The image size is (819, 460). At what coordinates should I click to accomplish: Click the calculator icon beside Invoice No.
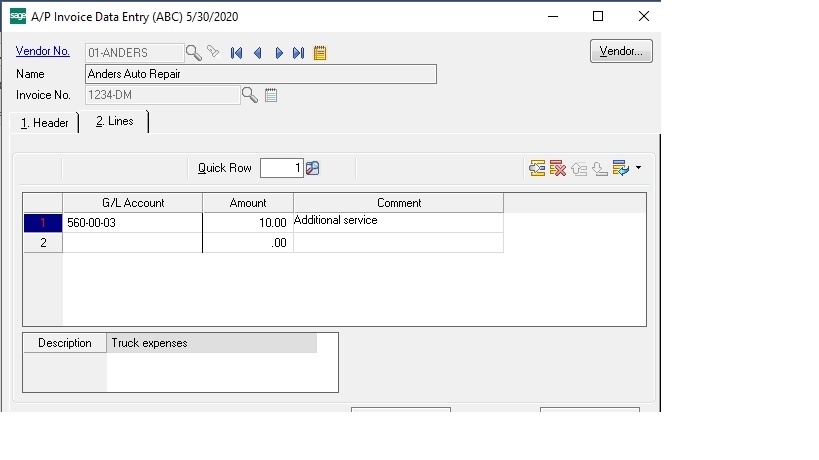(270, 95)
